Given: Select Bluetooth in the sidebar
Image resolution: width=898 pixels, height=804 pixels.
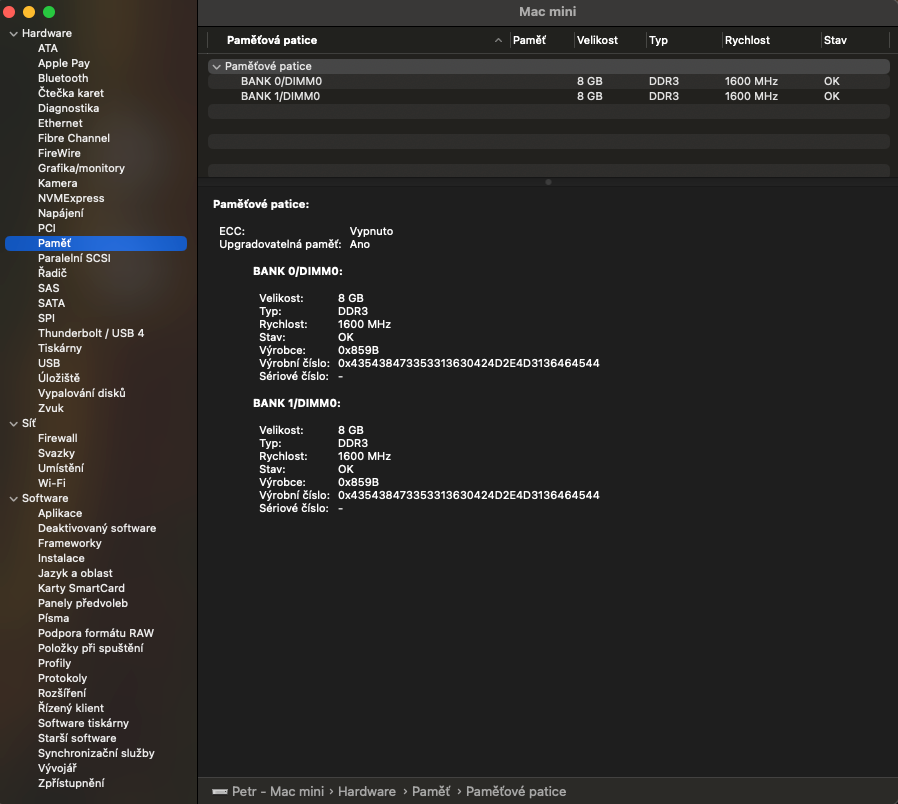Looking at the screenshot, I should pos(63,78).
